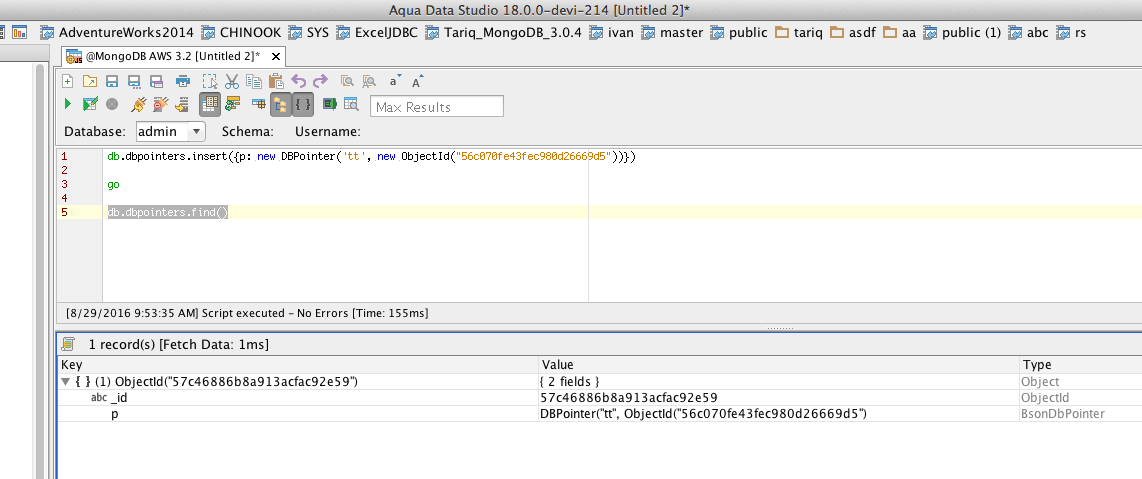Open a file with the folder icon
The image size is (1142, 479).
pos(90,82)
